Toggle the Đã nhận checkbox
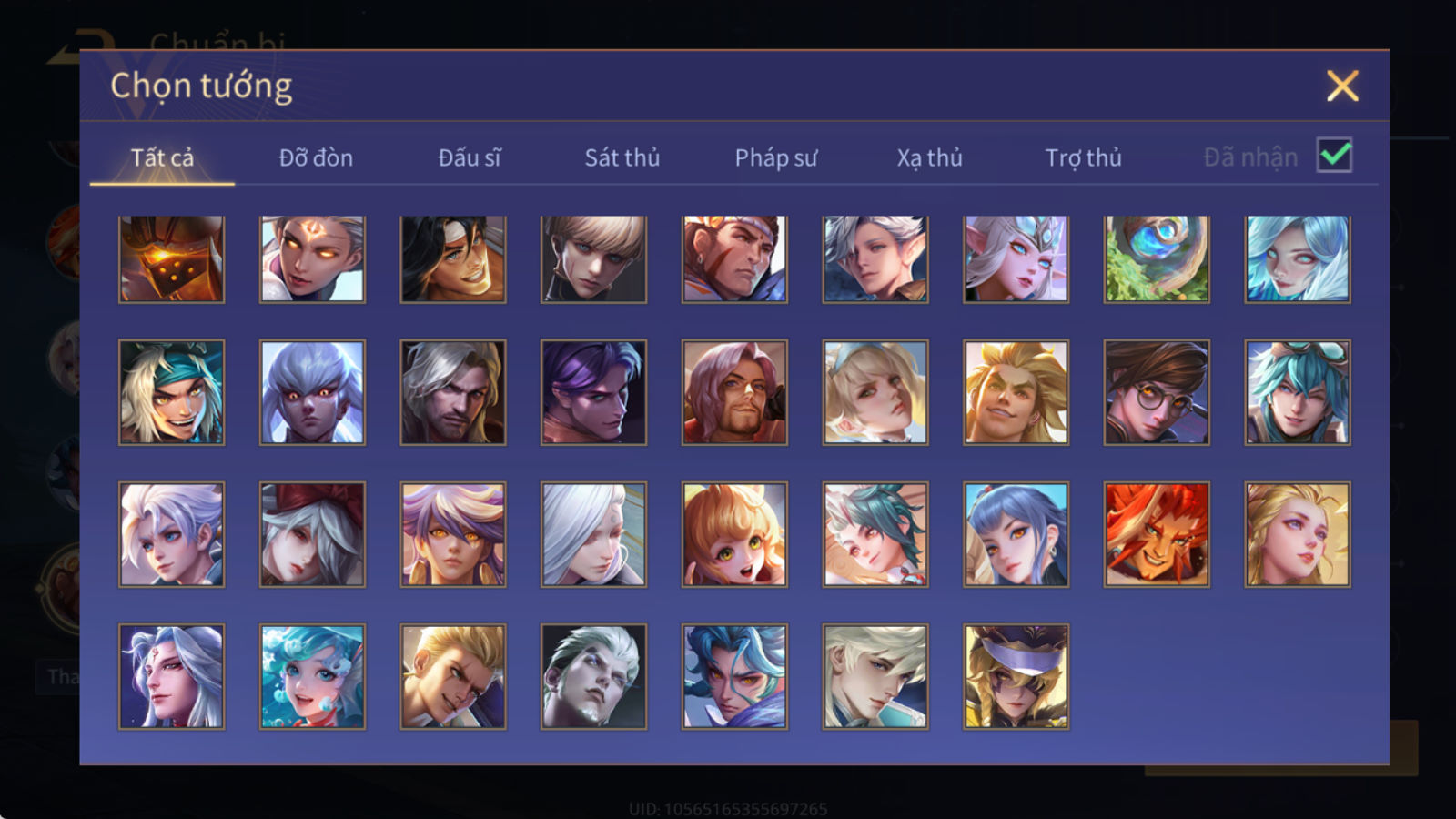 (x=1334, y=156)
